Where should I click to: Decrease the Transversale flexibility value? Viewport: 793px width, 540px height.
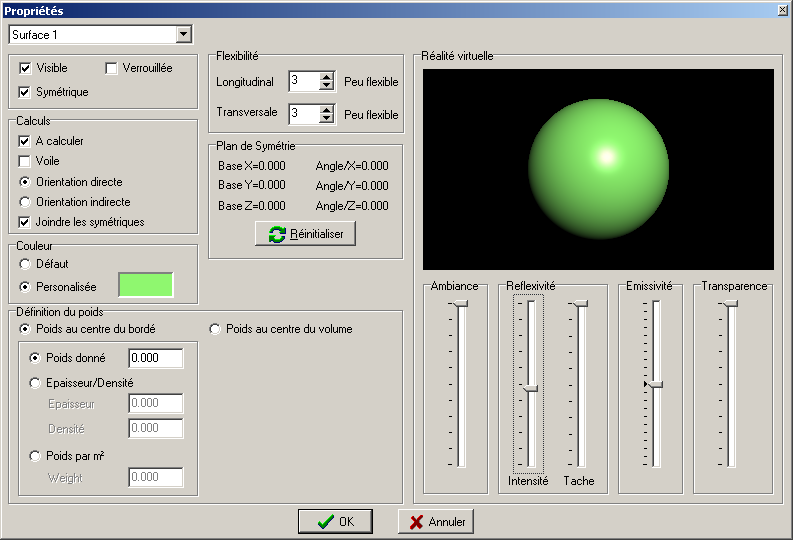[x=327, y=118]
